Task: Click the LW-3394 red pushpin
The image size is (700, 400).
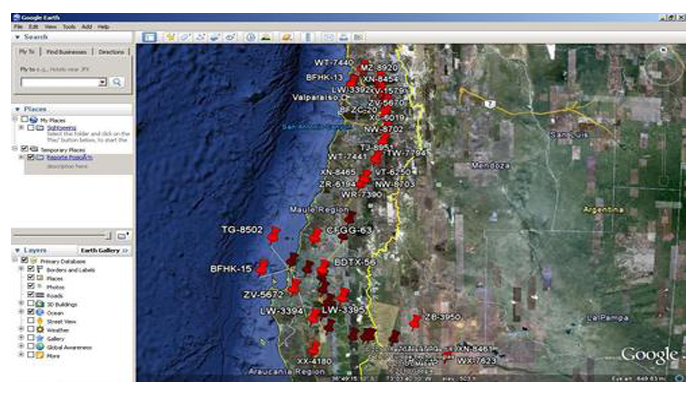Action: (314, 317)
